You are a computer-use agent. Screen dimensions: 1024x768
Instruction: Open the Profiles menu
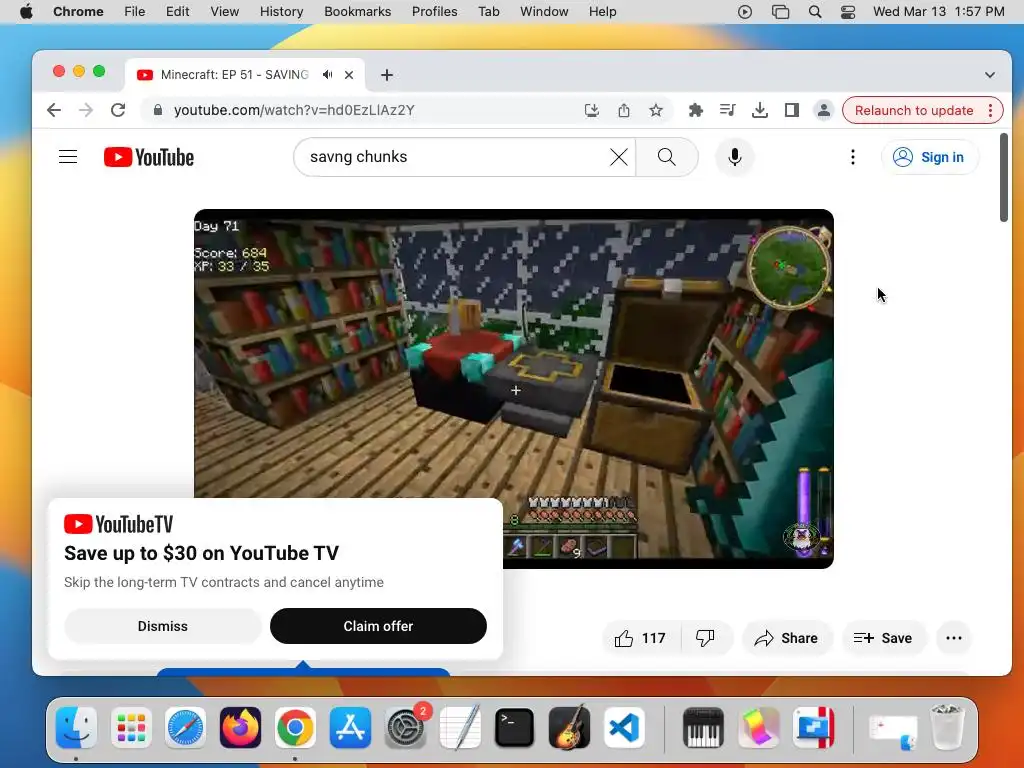[x=434, y=12]
